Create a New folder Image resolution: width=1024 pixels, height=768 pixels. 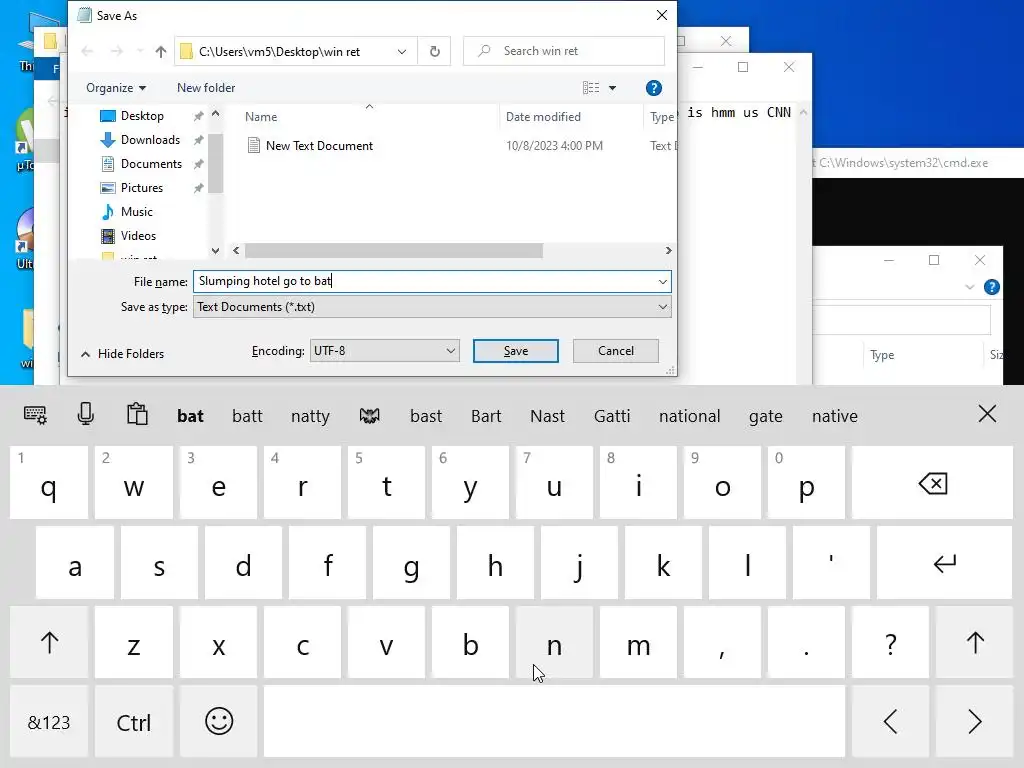206,88
